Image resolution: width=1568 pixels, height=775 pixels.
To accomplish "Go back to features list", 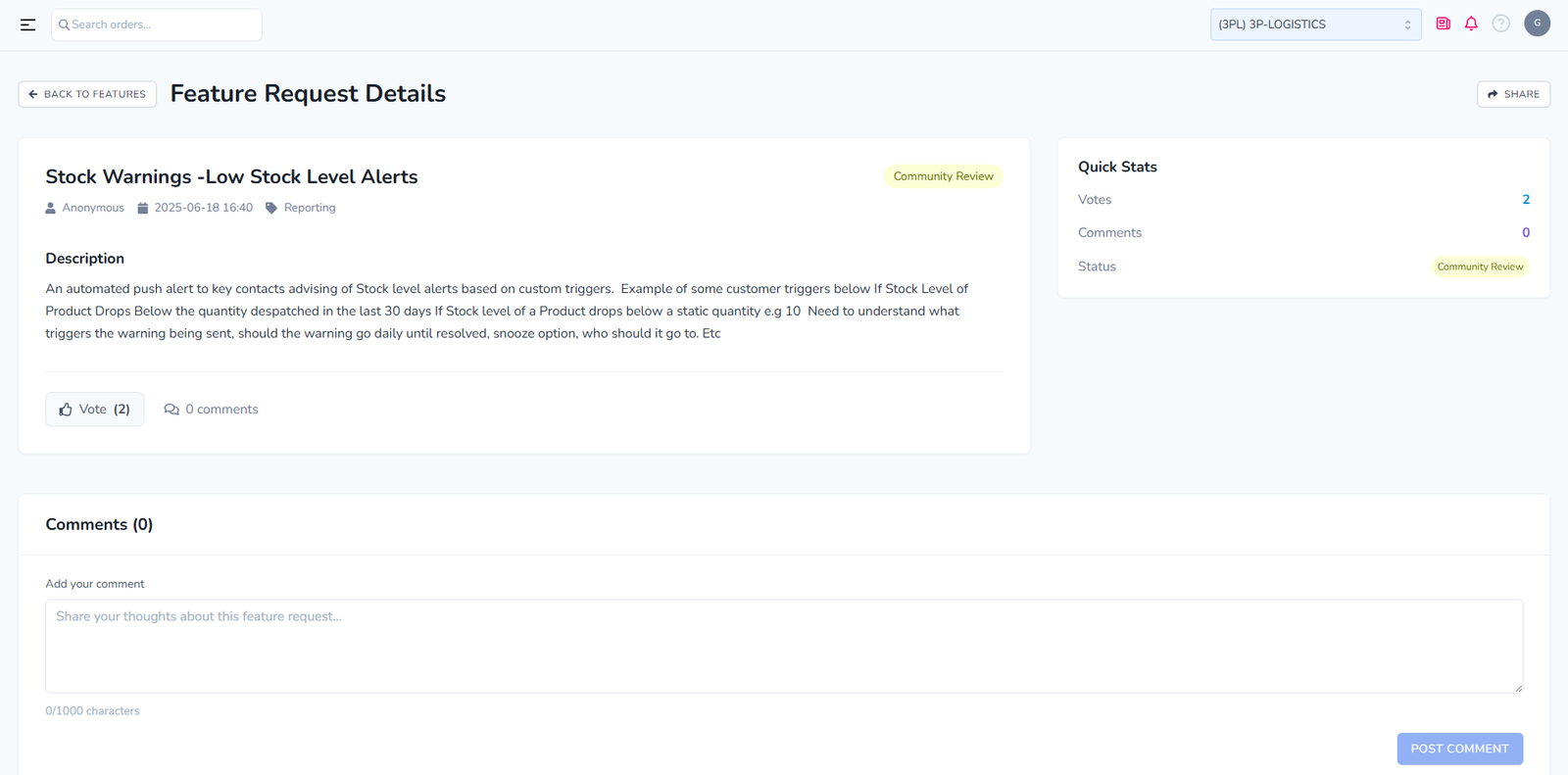I will pyautogui.click(x=87, y=94).
